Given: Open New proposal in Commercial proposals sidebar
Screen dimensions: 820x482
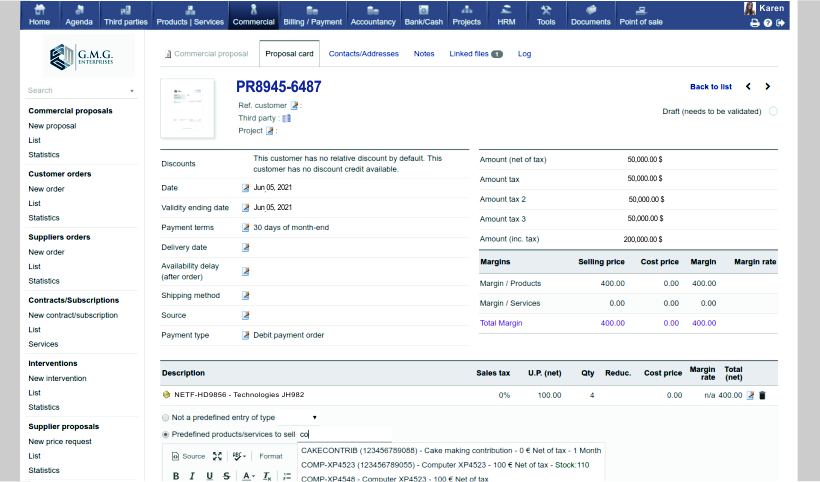Looking at the screenshot, I should [x=52, y=126].
